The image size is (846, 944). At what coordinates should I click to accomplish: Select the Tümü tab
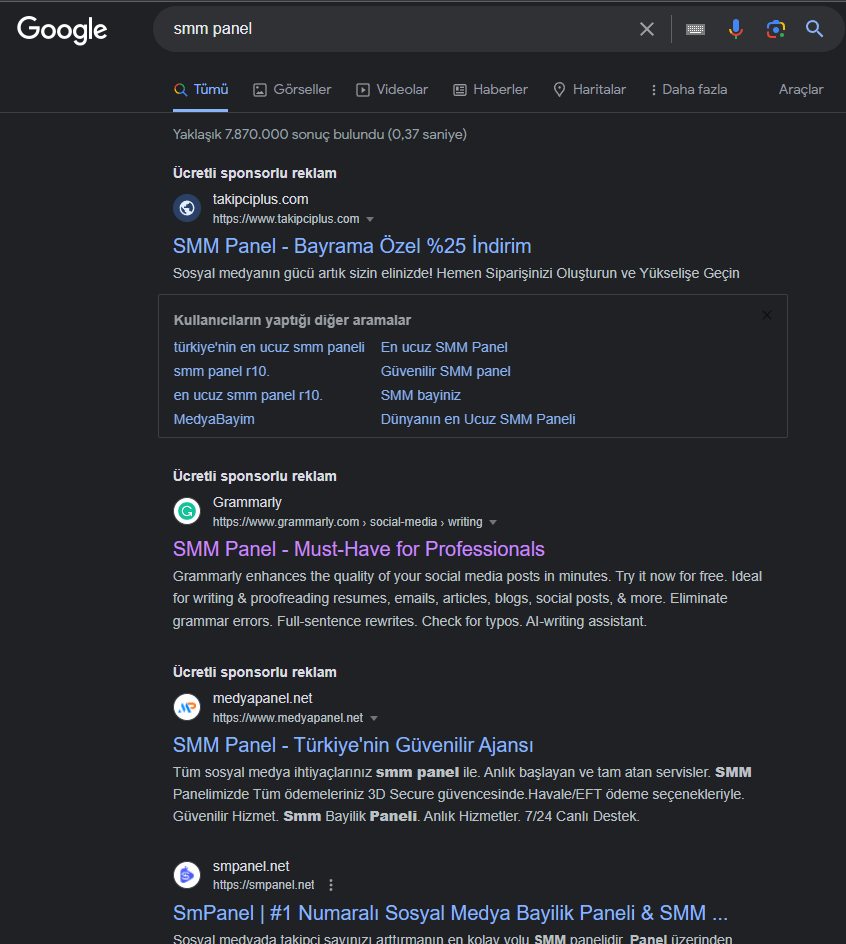point(201,90)
